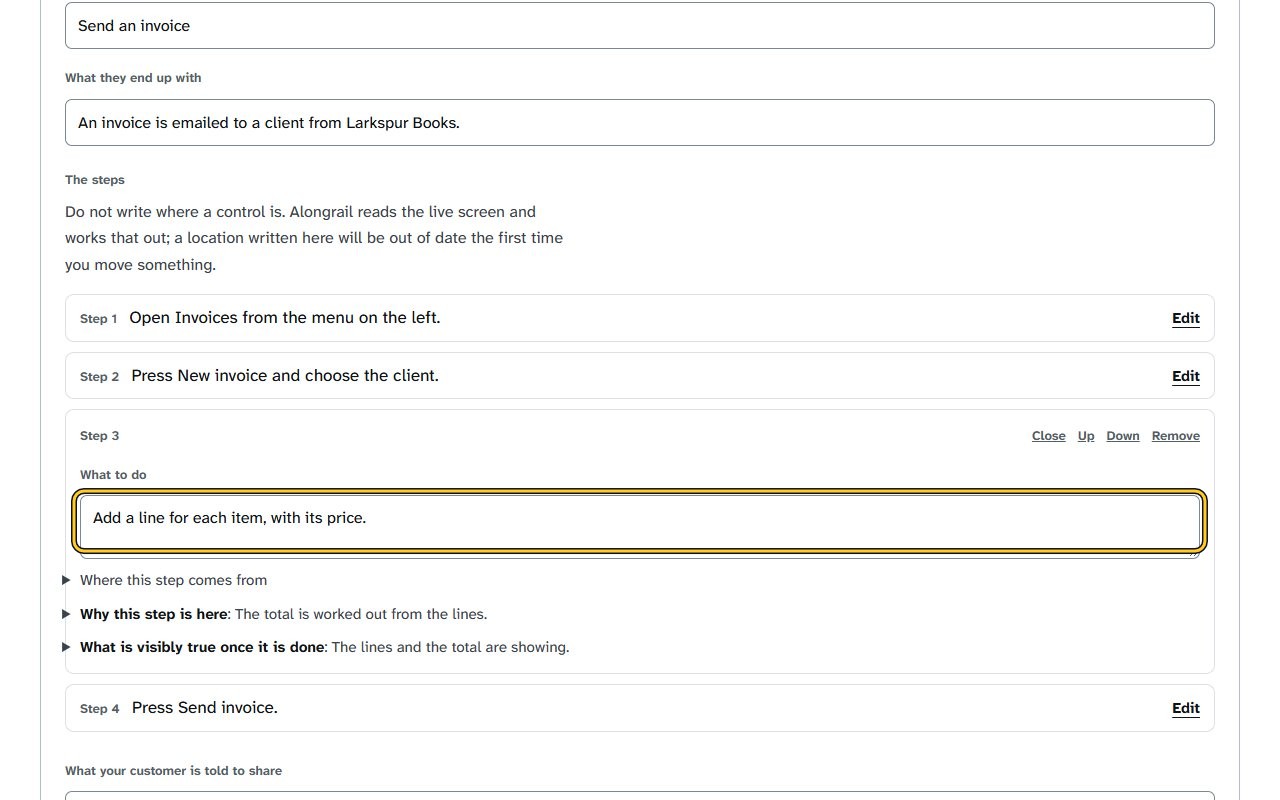Remove Step 3

[1175, 436]
